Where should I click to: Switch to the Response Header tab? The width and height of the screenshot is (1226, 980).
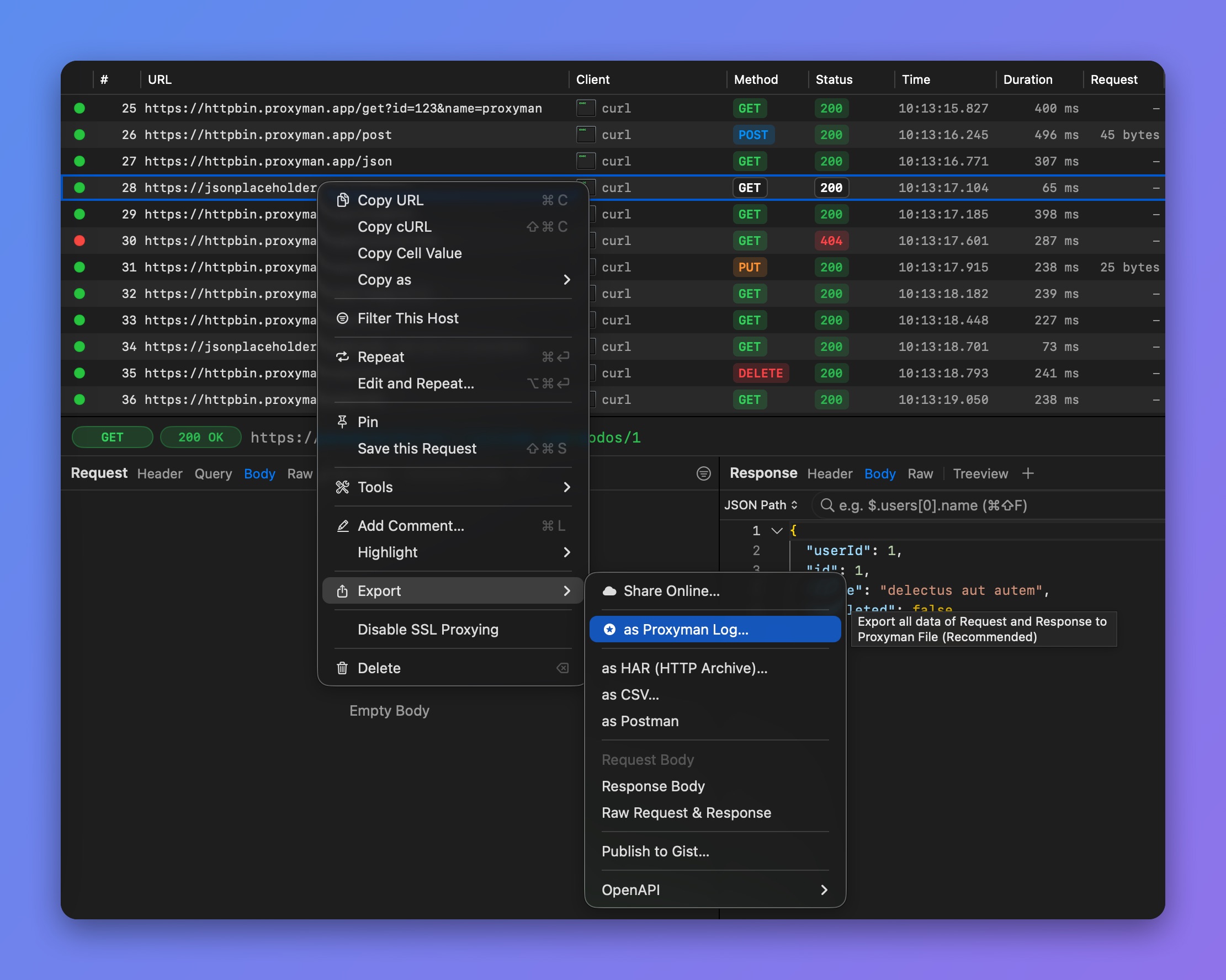829,473
